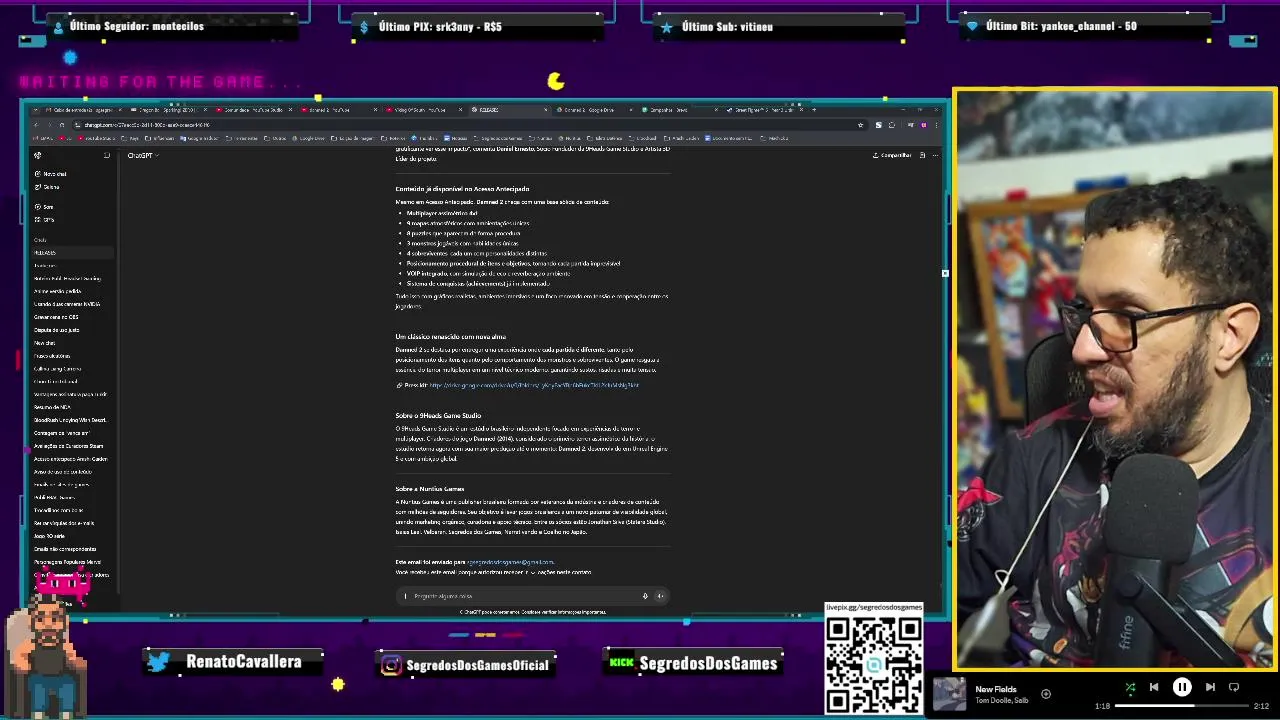This screenshot has width=1280, height=720.
Task: Switch to the 'Compartilhar - Drive' tab
Action: [x=680, y=110]
